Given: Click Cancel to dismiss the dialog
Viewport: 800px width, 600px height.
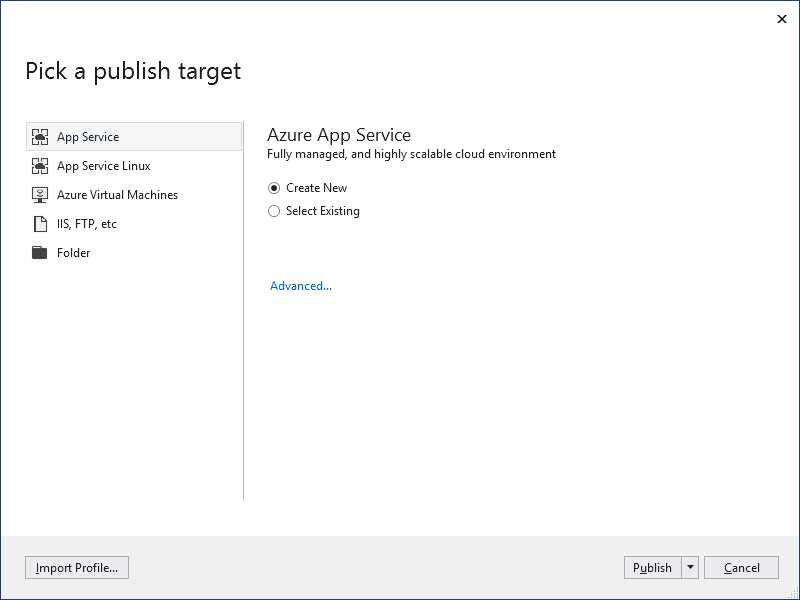Looking at the screenshot, I should click(741, 567).
